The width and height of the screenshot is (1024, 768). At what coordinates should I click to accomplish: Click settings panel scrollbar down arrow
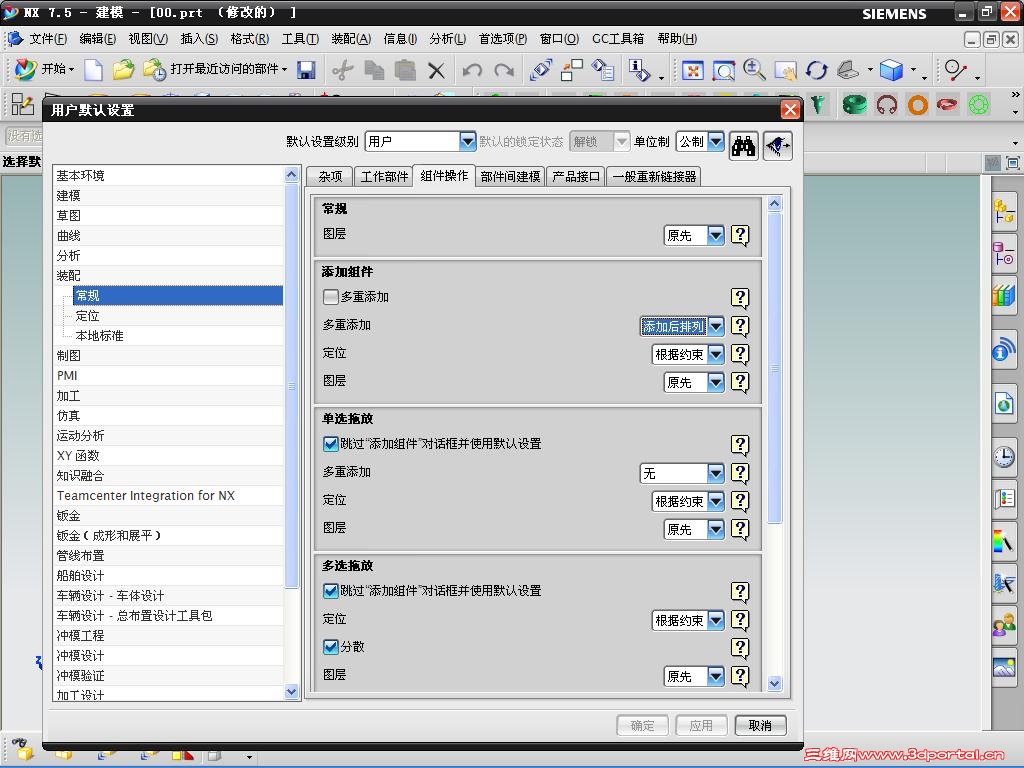[x=775, y=683]
